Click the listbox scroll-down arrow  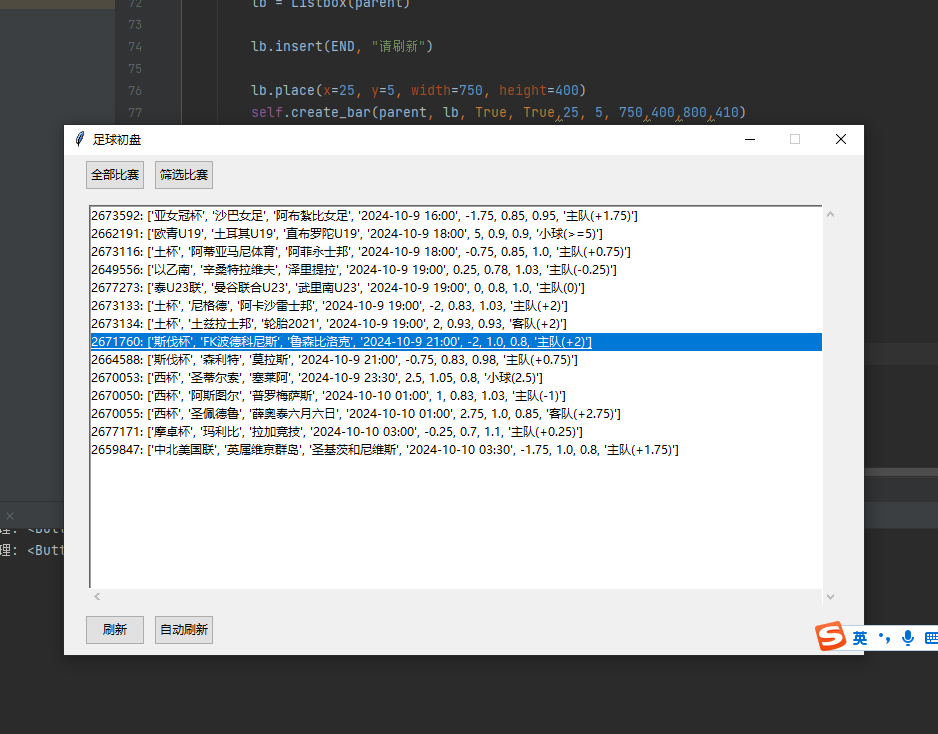click(830, 596)
